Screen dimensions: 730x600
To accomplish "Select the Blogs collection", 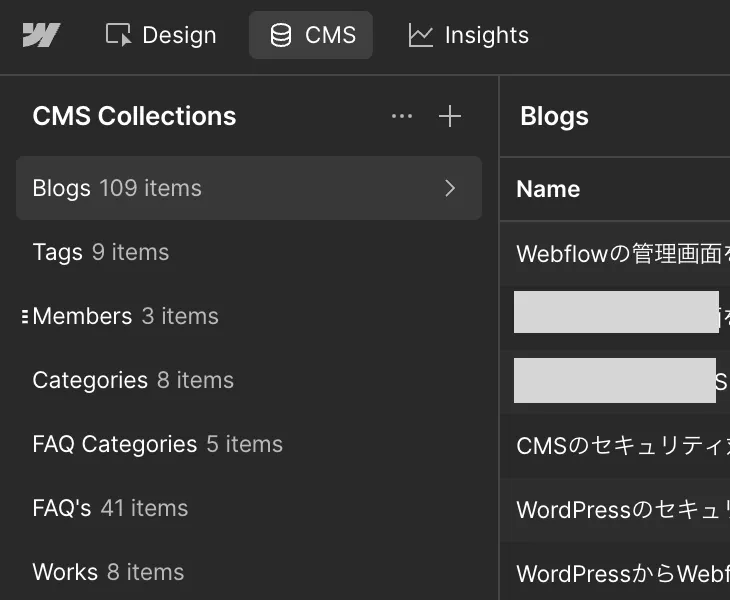I will pyautogui.click(x=249, y=188).
